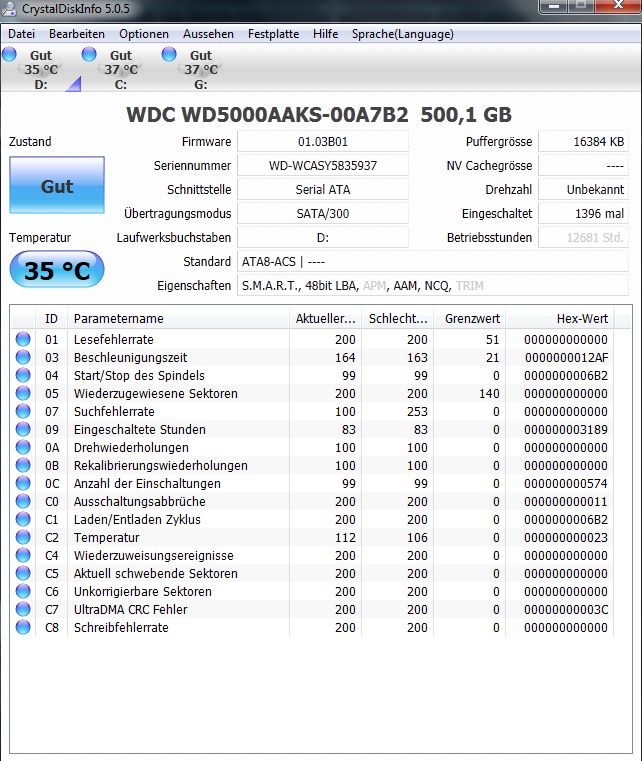The width and height of the screenshot is (642, 761).
Task: Click the status orb for Beschleunigungszeit
Action: coord(23,357)
